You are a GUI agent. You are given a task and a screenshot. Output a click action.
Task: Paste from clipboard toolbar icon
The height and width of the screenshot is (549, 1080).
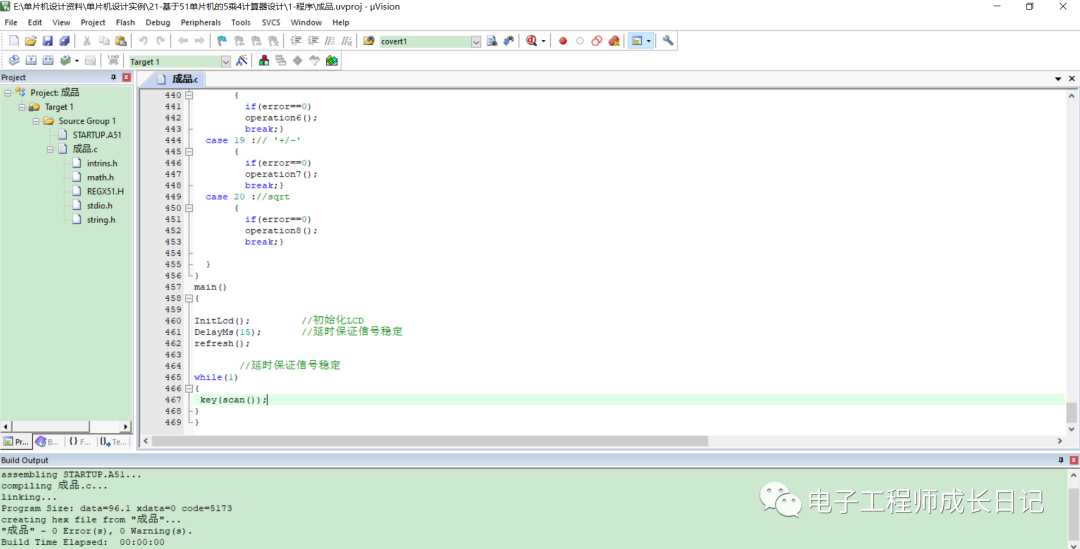click(x=121, y=41)
